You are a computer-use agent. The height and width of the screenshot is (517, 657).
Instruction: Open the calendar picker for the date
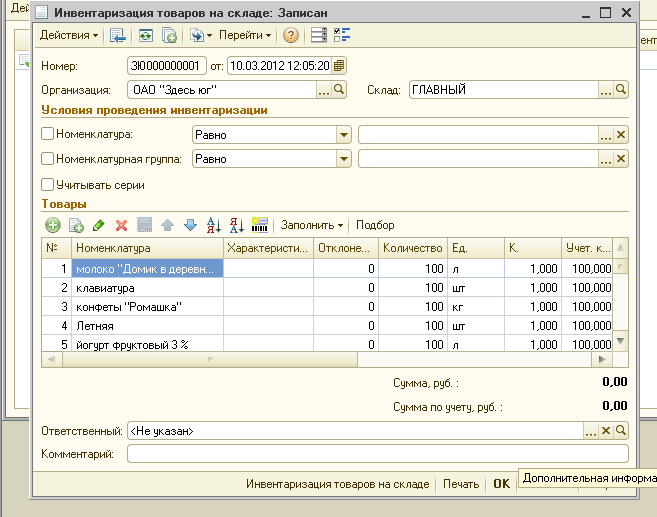(x=339, y=66)
